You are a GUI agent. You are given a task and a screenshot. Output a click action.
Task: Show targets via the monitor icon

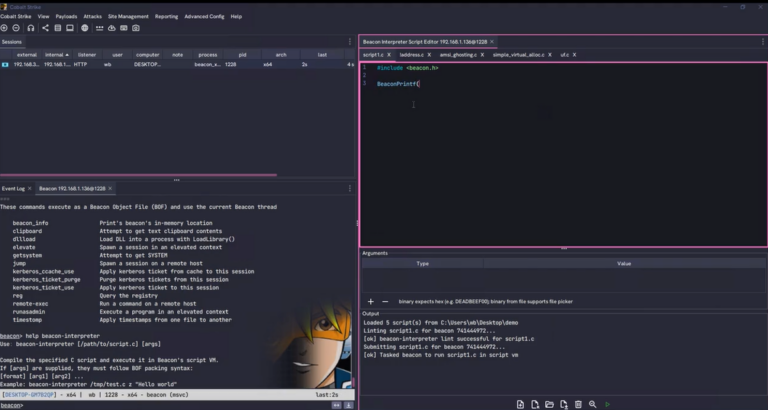click(70, 28)
